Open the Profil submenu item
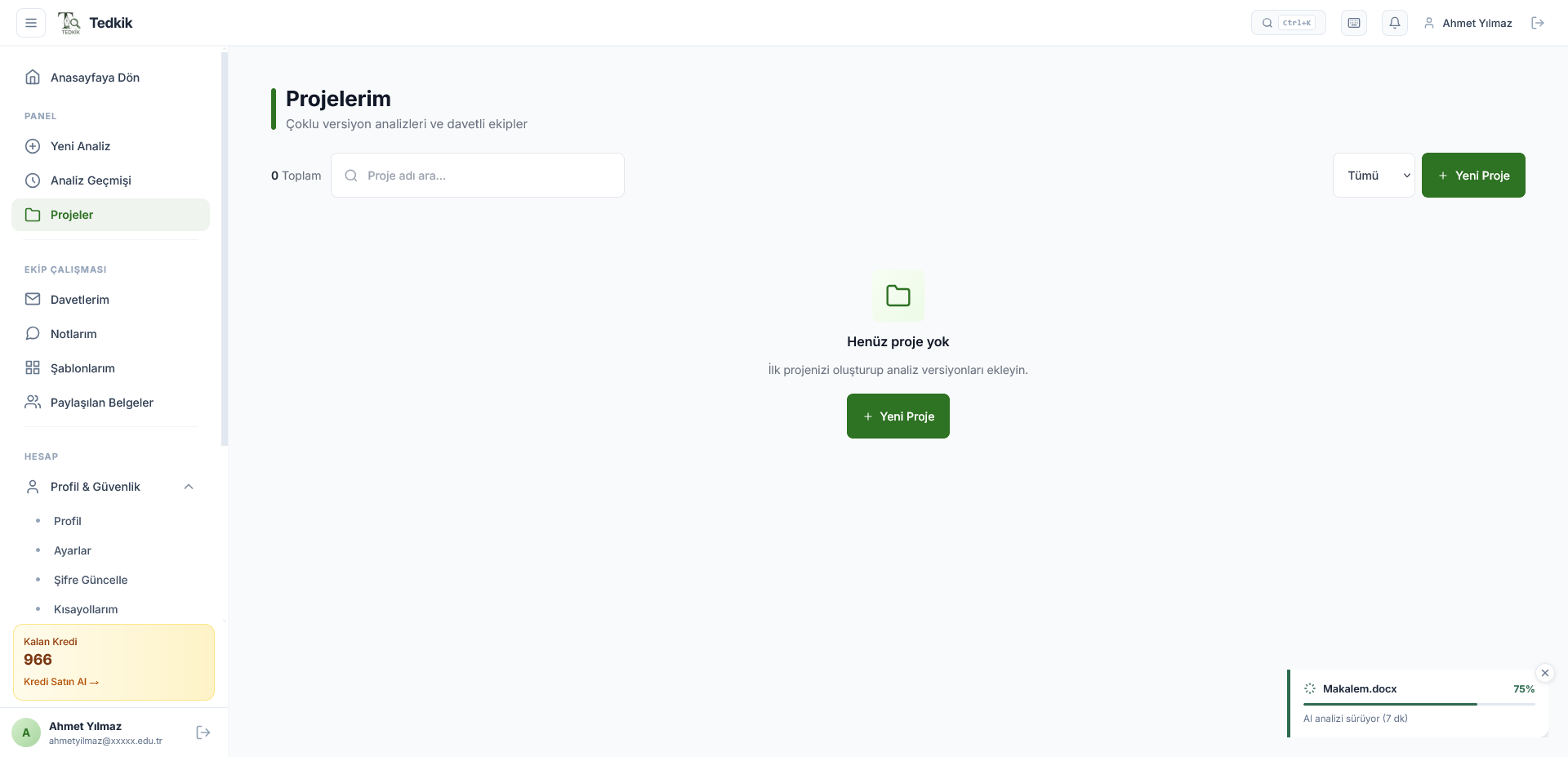 [x=67, y=521]
